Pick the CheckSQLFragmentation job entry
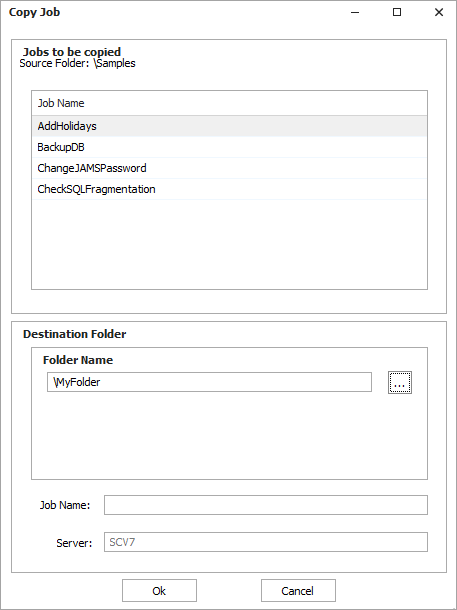Screen dimensions: 457x610 click(x=229, y=189)
